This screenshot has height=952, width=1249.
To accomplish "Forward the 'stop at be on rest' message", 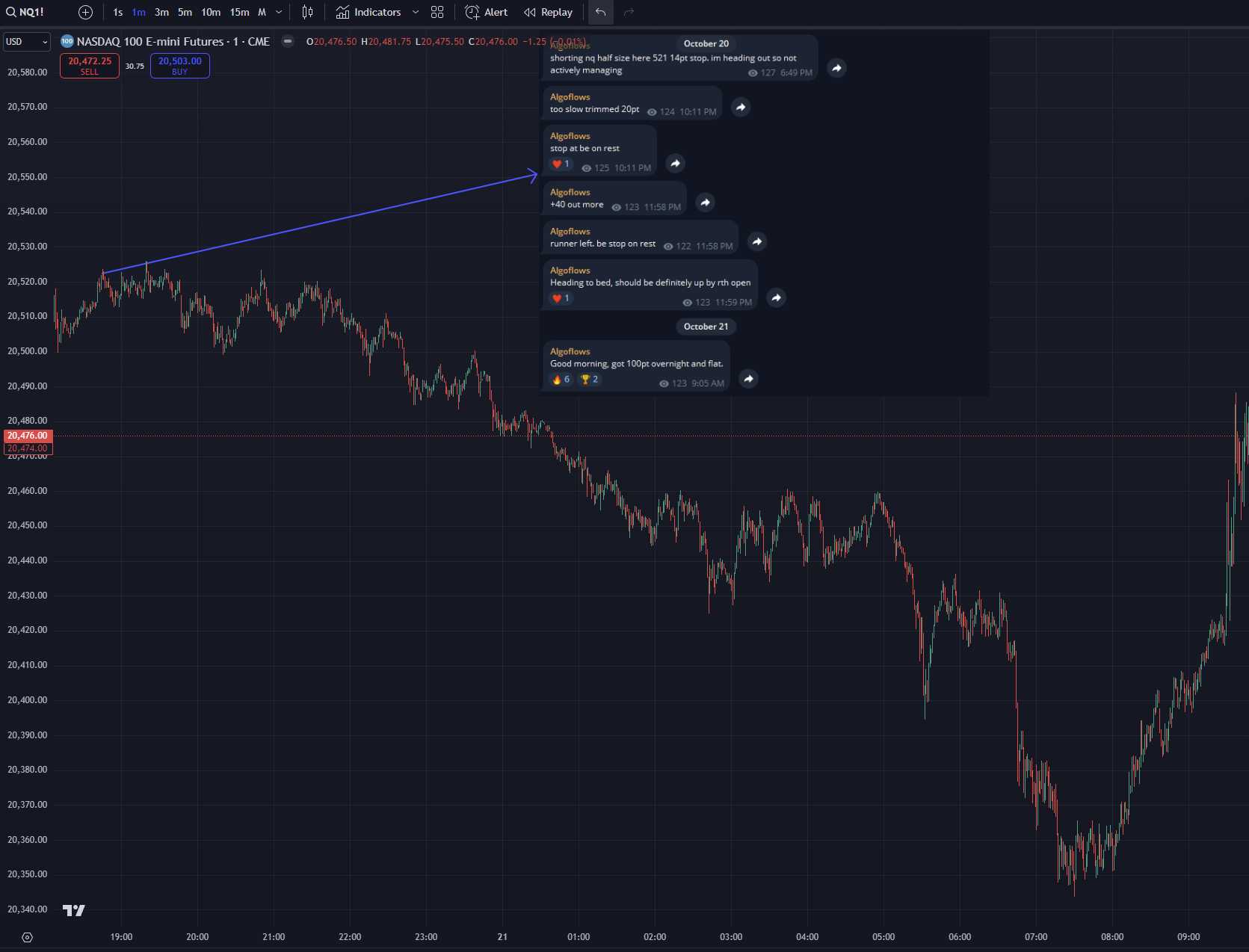I will [x=676, y=163].
